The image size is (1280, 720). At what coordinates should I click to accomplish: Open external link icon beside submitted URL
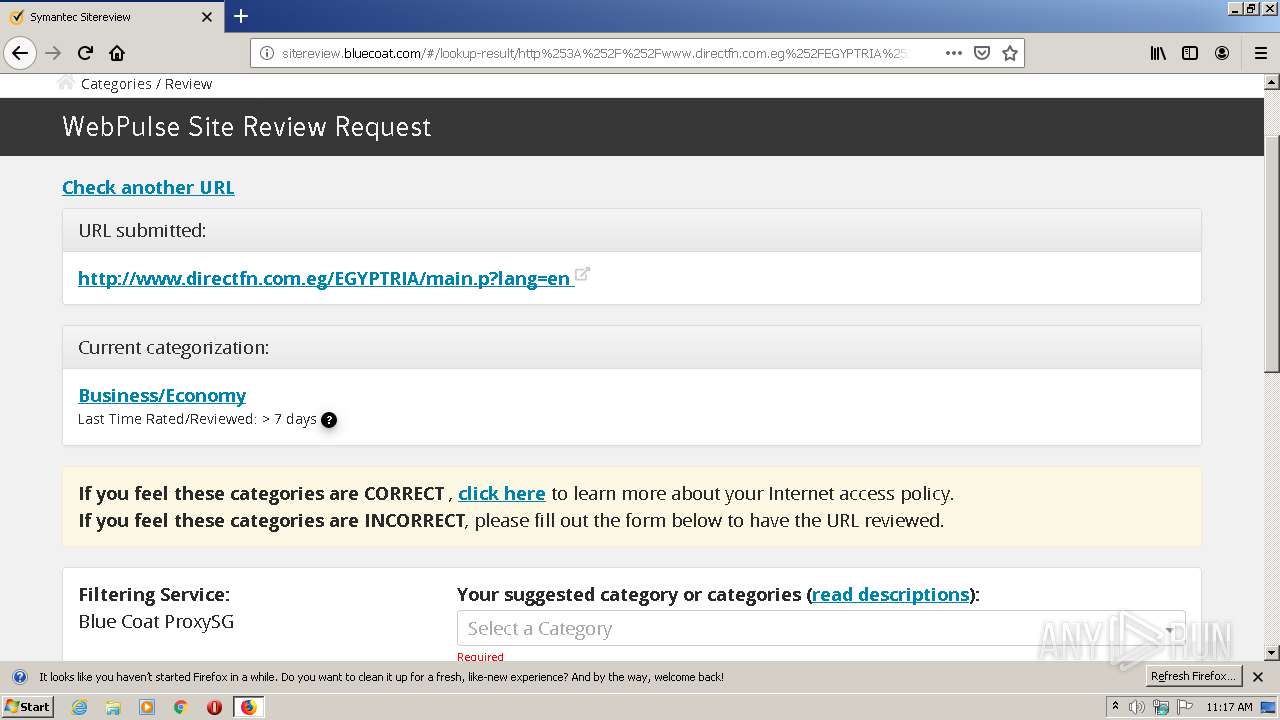point(582,275)
